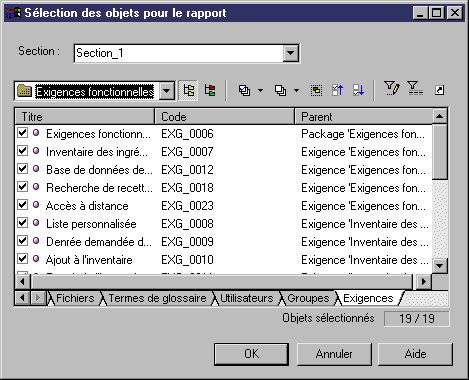Select the EXG_0009 code cell
The width and height of the screenshot is (469, 380).
point(187,242)
